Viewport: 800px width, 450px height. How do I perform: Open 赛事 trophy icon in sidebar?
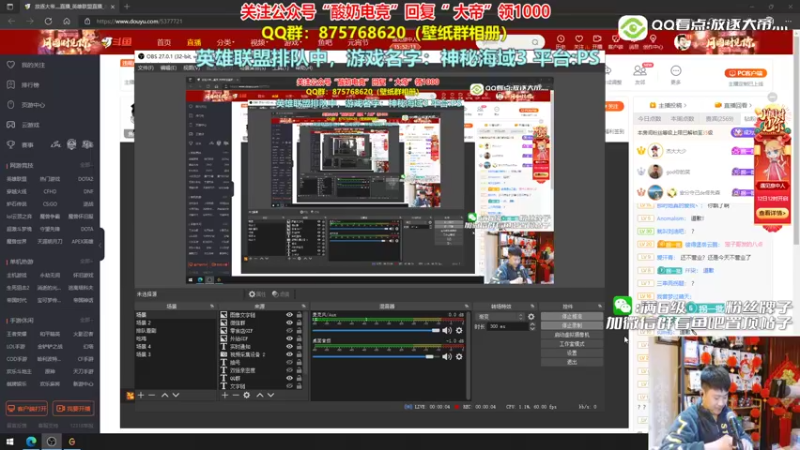11,144
